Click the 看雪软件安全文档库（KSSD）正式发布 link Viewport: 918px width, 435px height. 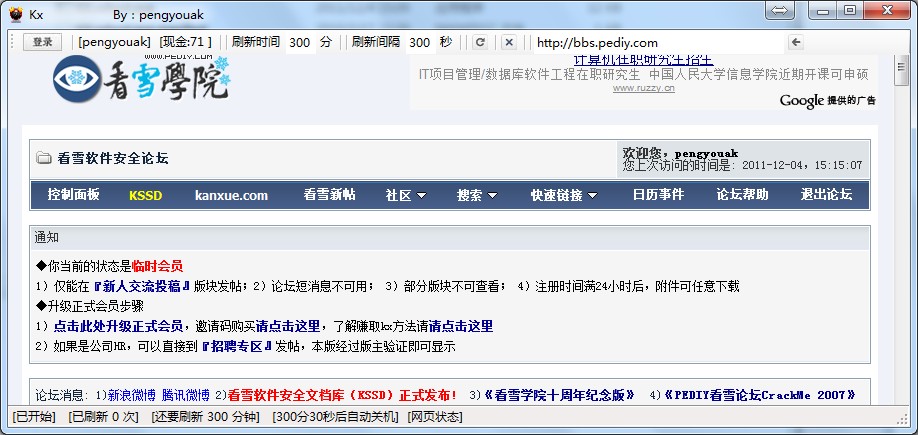click(x=342, y=395)
